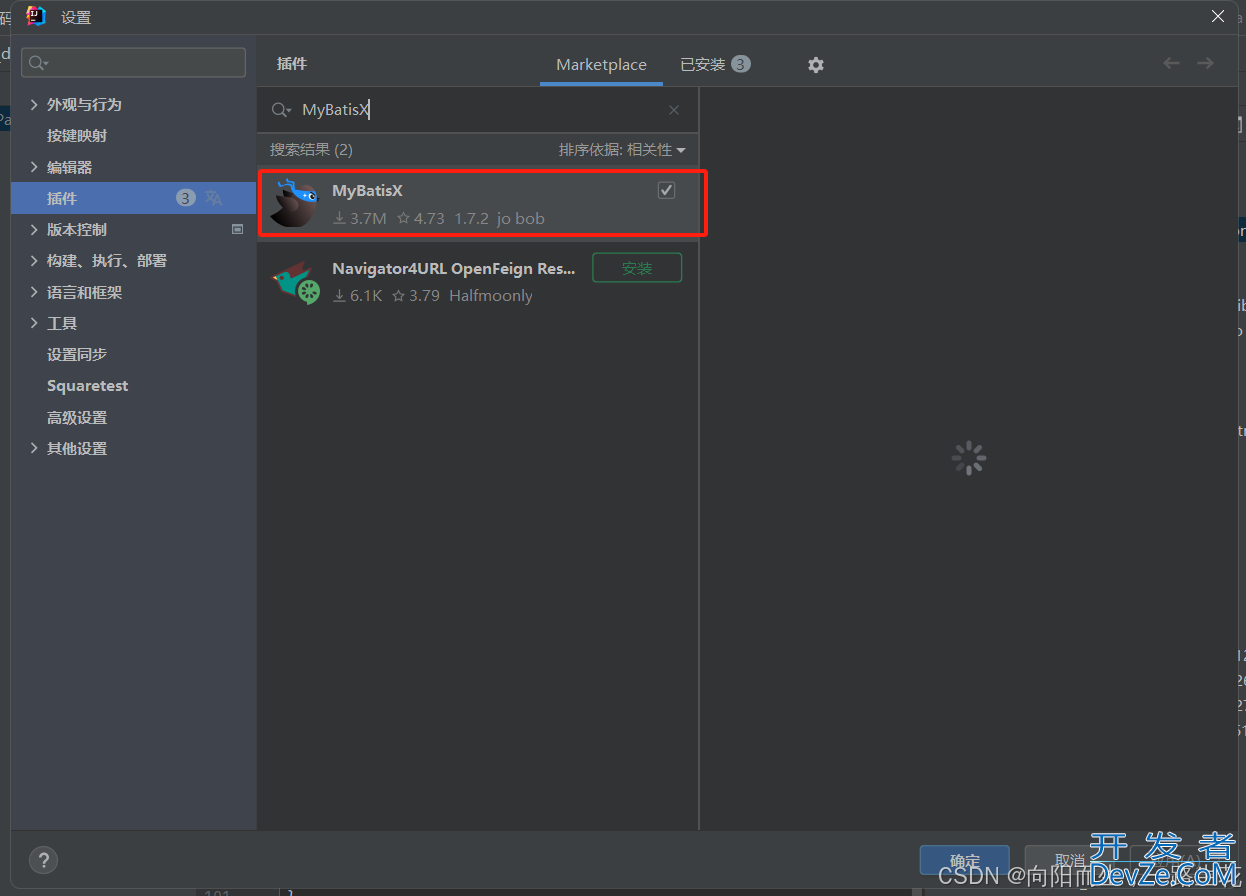Open help with the question mark button
1246x896 pixels.
(x=43, y=860)
